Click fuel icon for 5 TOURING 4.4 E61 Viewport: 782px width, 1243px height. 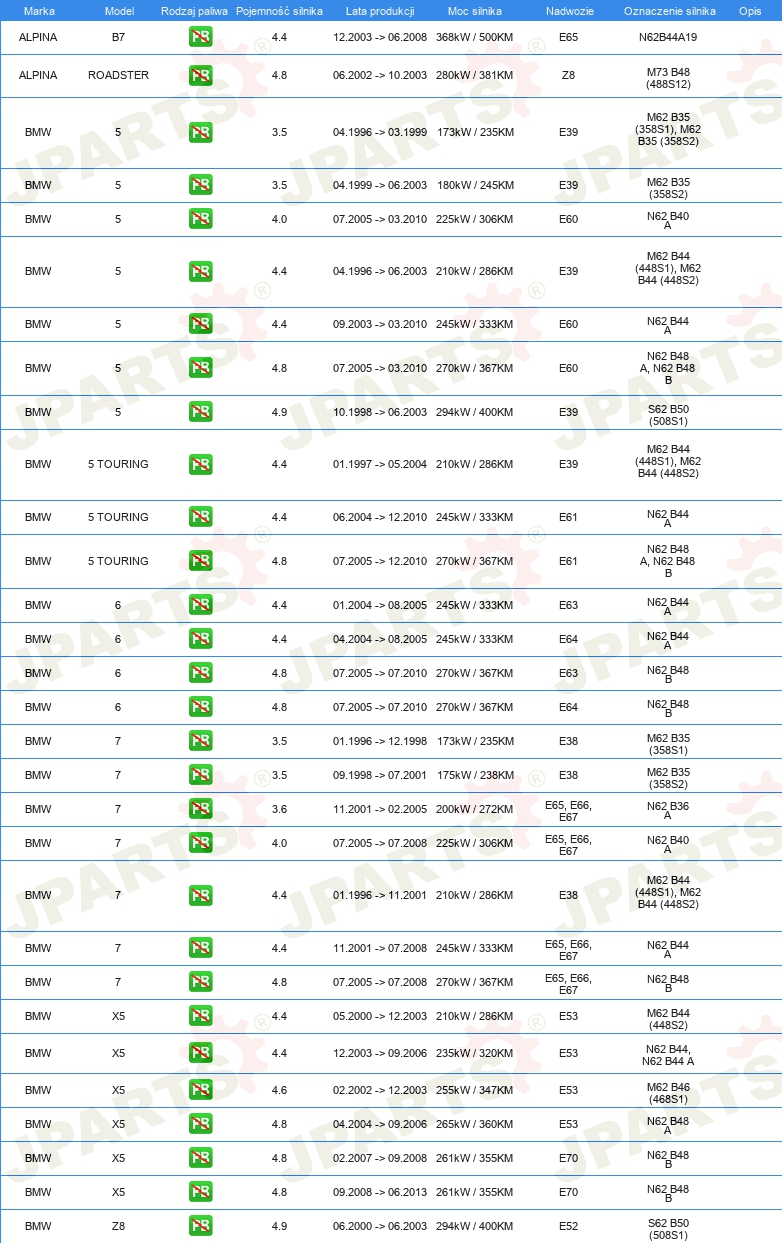click(x=200, y=517)
